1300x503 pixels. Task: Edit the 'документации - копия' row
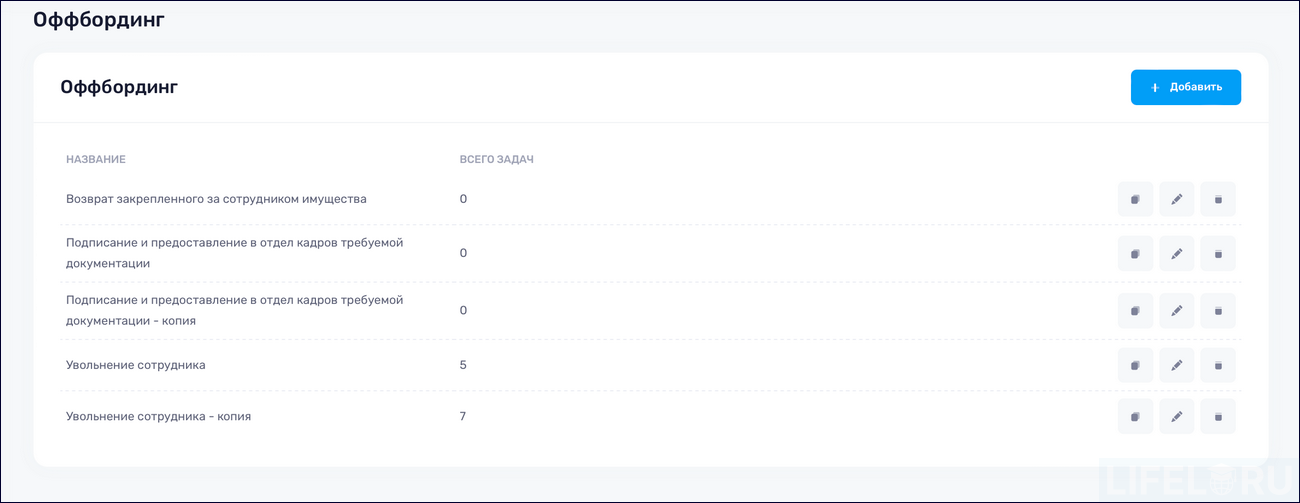pyautogui.click(x=1177, y=311)
